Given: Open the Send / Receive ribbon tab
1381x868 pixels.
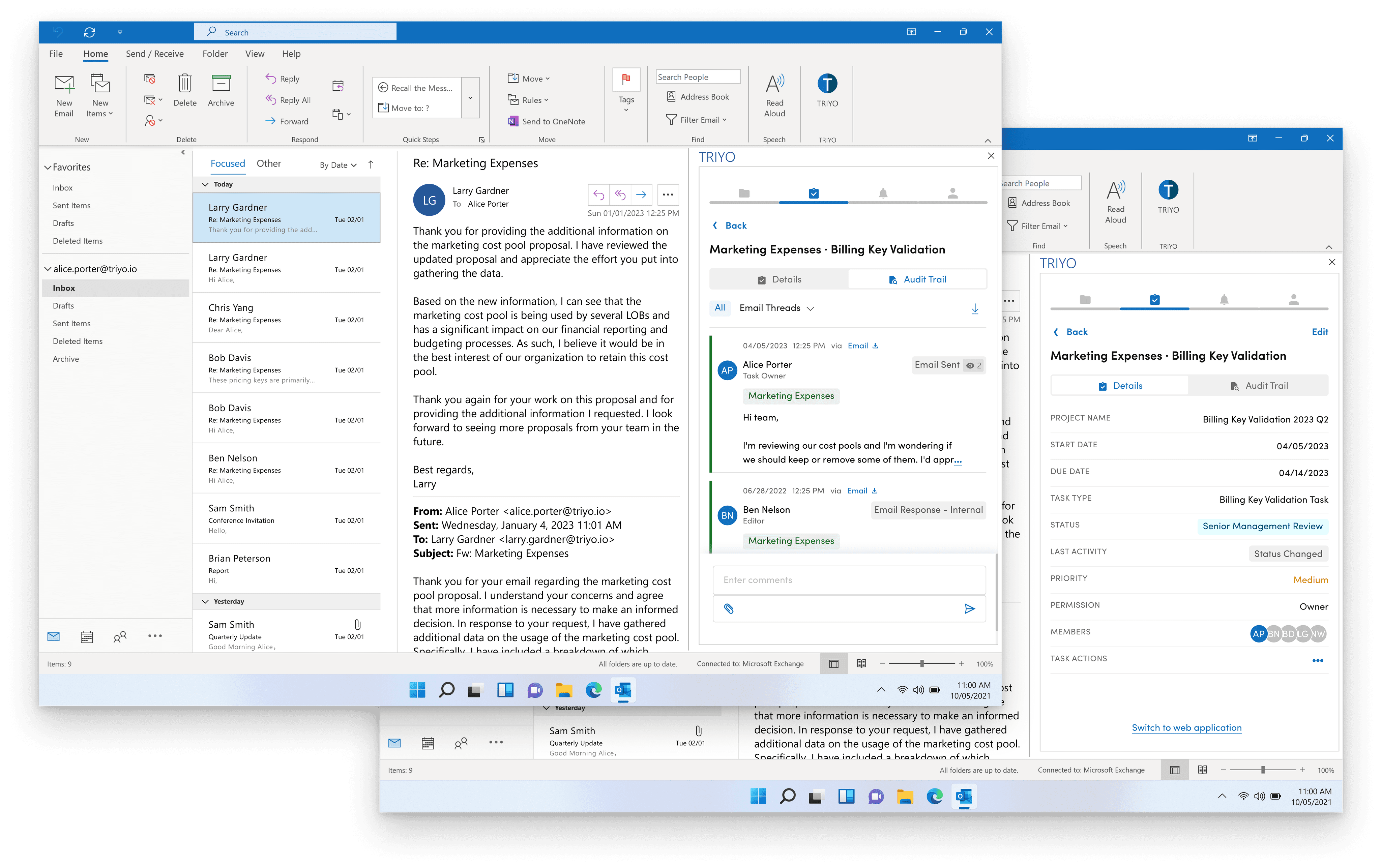Looking at the screenshot, I should (155, 54).
